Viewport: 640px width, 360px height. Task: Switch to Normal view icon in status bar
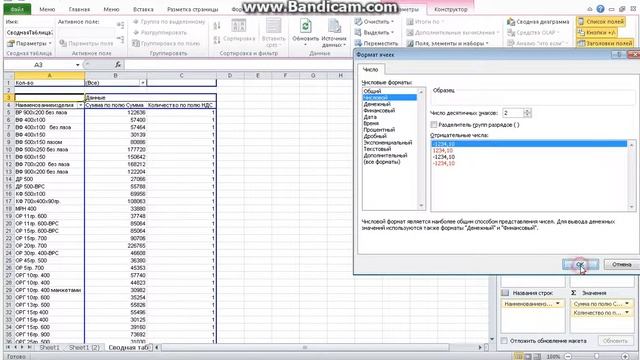point(518,356)
